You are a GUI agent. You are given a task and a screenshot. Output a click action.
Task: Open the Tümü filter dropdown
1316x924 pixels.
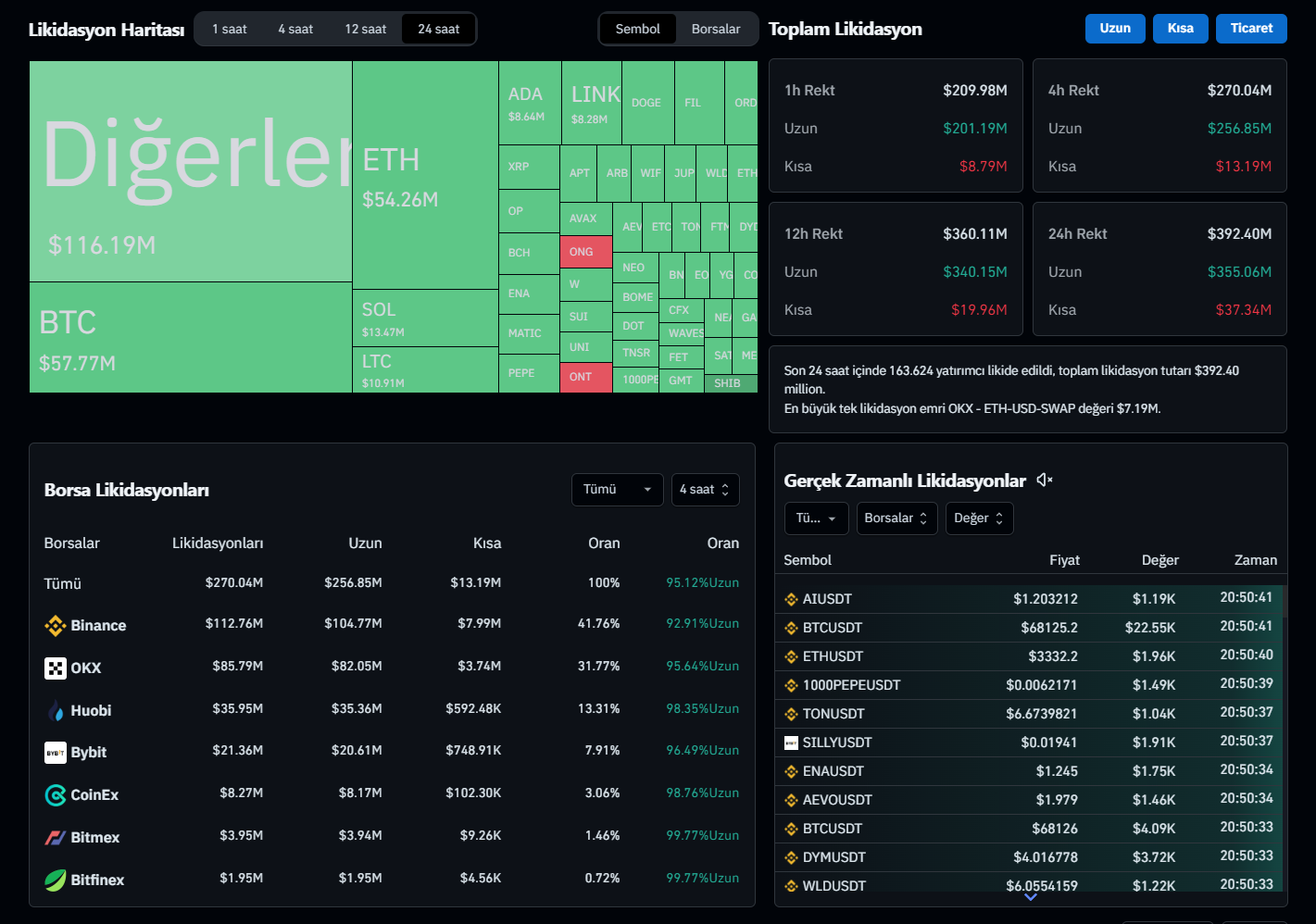(617, 489)
